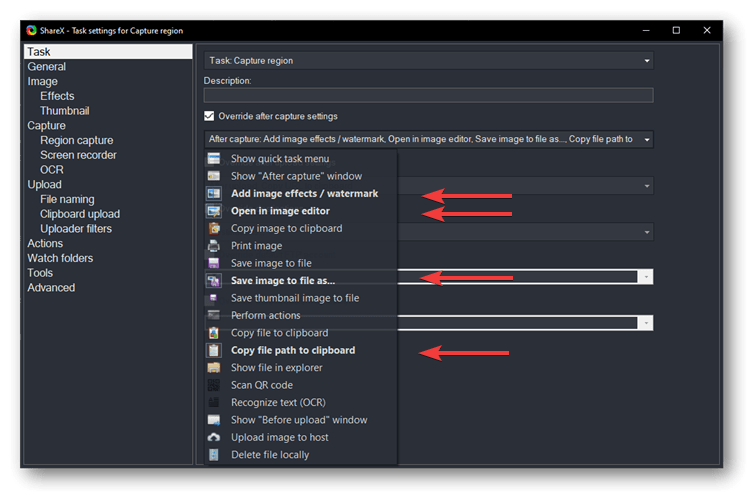Click the Show file in explorer folder icon
Image resolution: width=750 pixels, height=495 pixels.
[x=214, y=367]
